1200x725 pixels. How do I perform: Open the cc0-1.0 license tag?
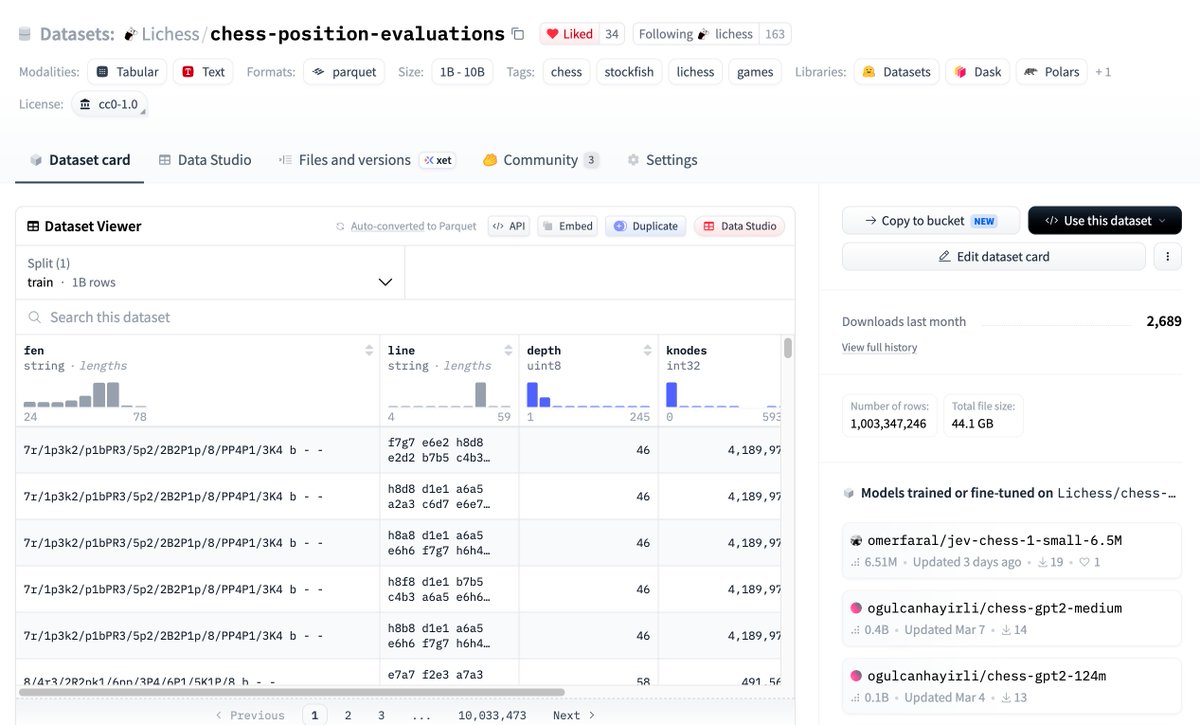click(109, 104)
